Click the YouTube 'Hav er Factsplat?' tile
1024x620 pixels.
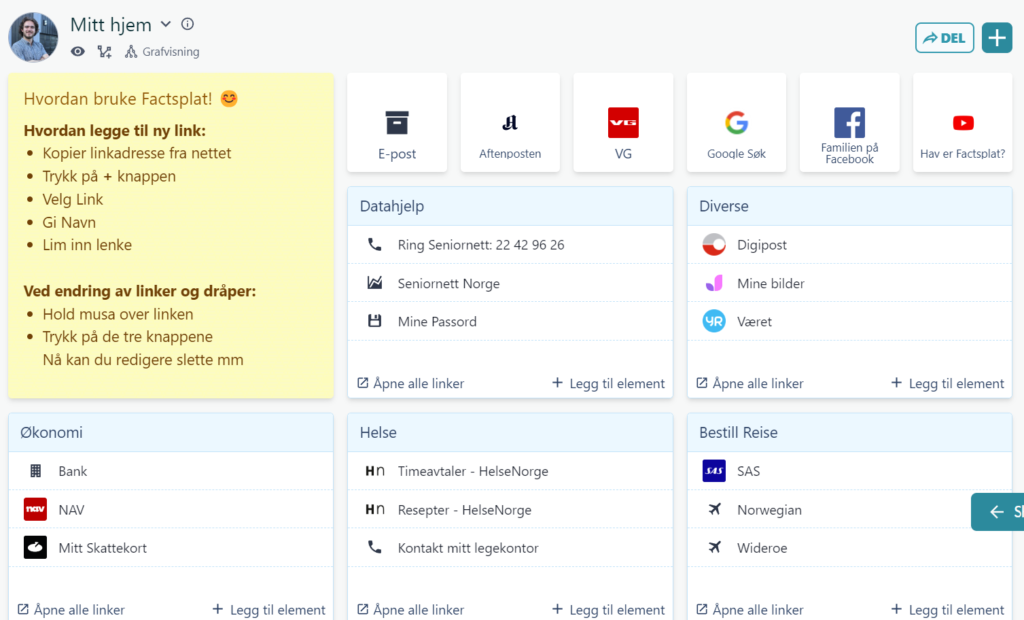tap(962, 123)
